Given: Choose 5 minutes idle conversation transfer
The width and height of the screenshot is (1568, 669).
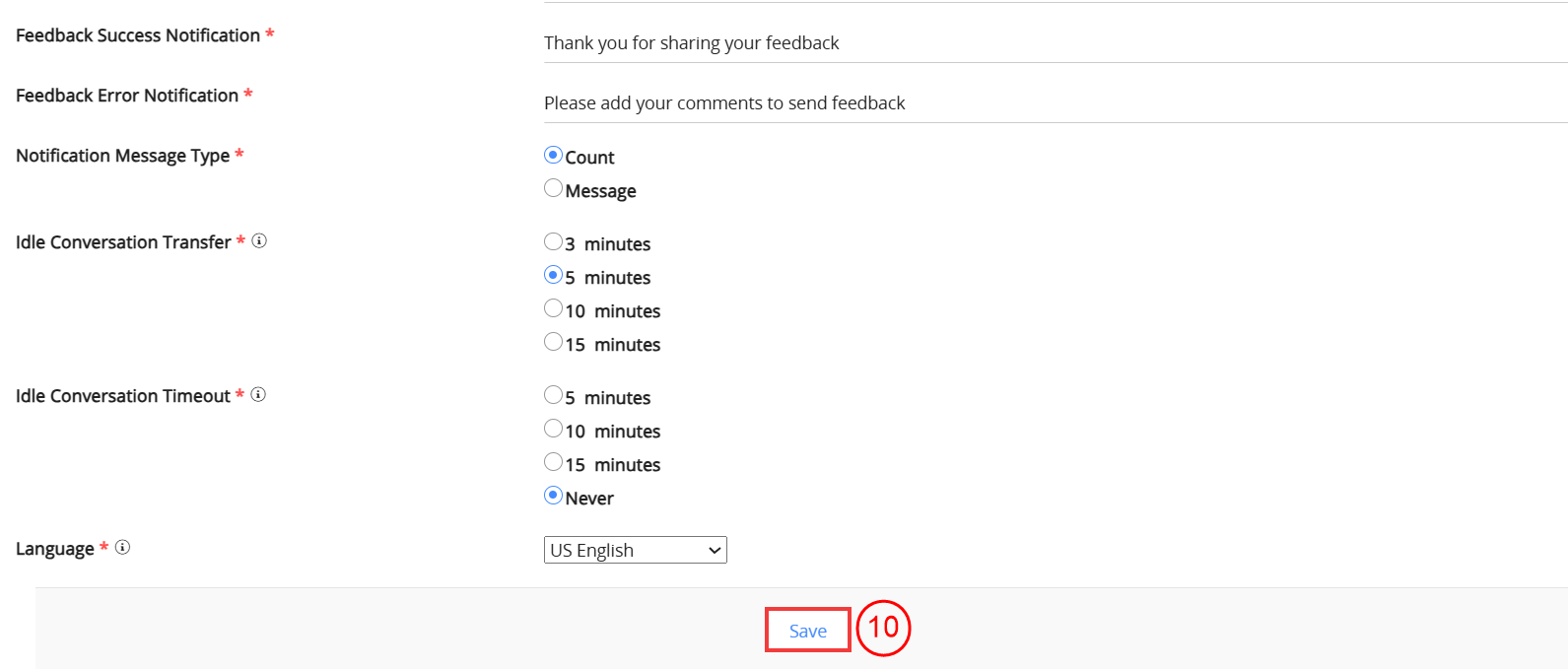Looking at the screenshot, I should coord(554,275).
